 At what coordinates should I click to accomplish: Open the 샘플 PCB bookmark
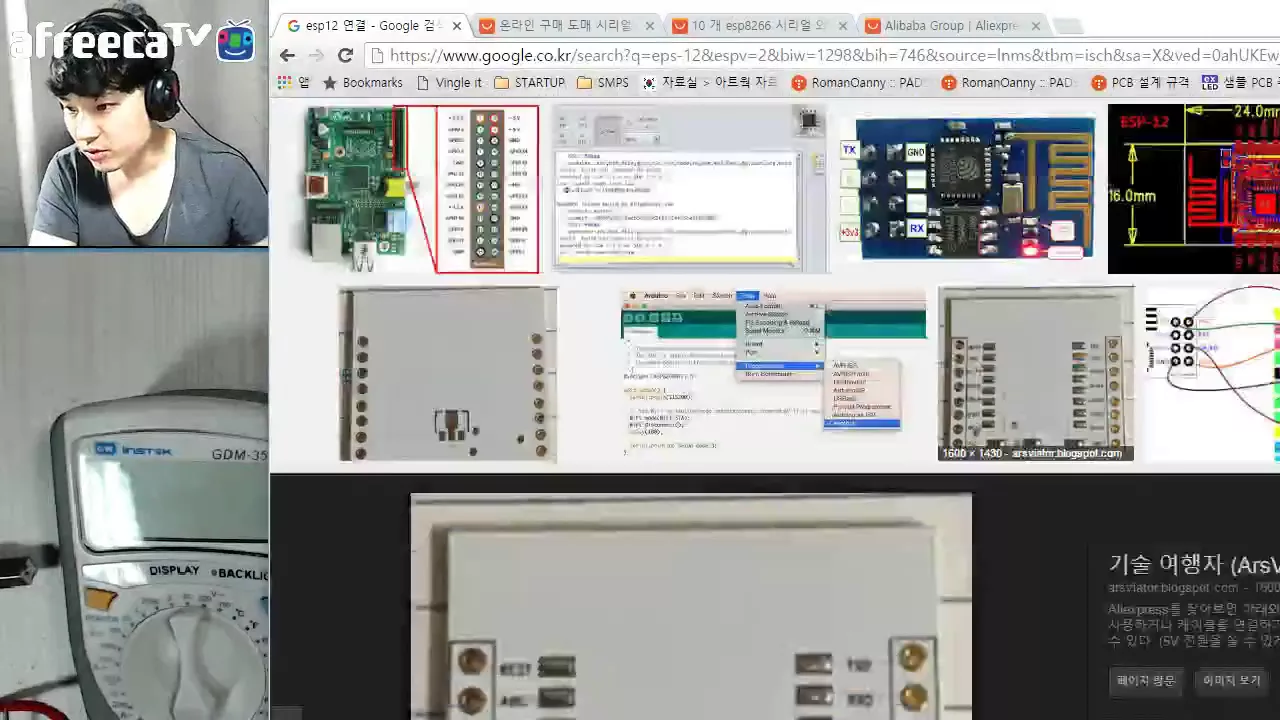click(1240, 82)
